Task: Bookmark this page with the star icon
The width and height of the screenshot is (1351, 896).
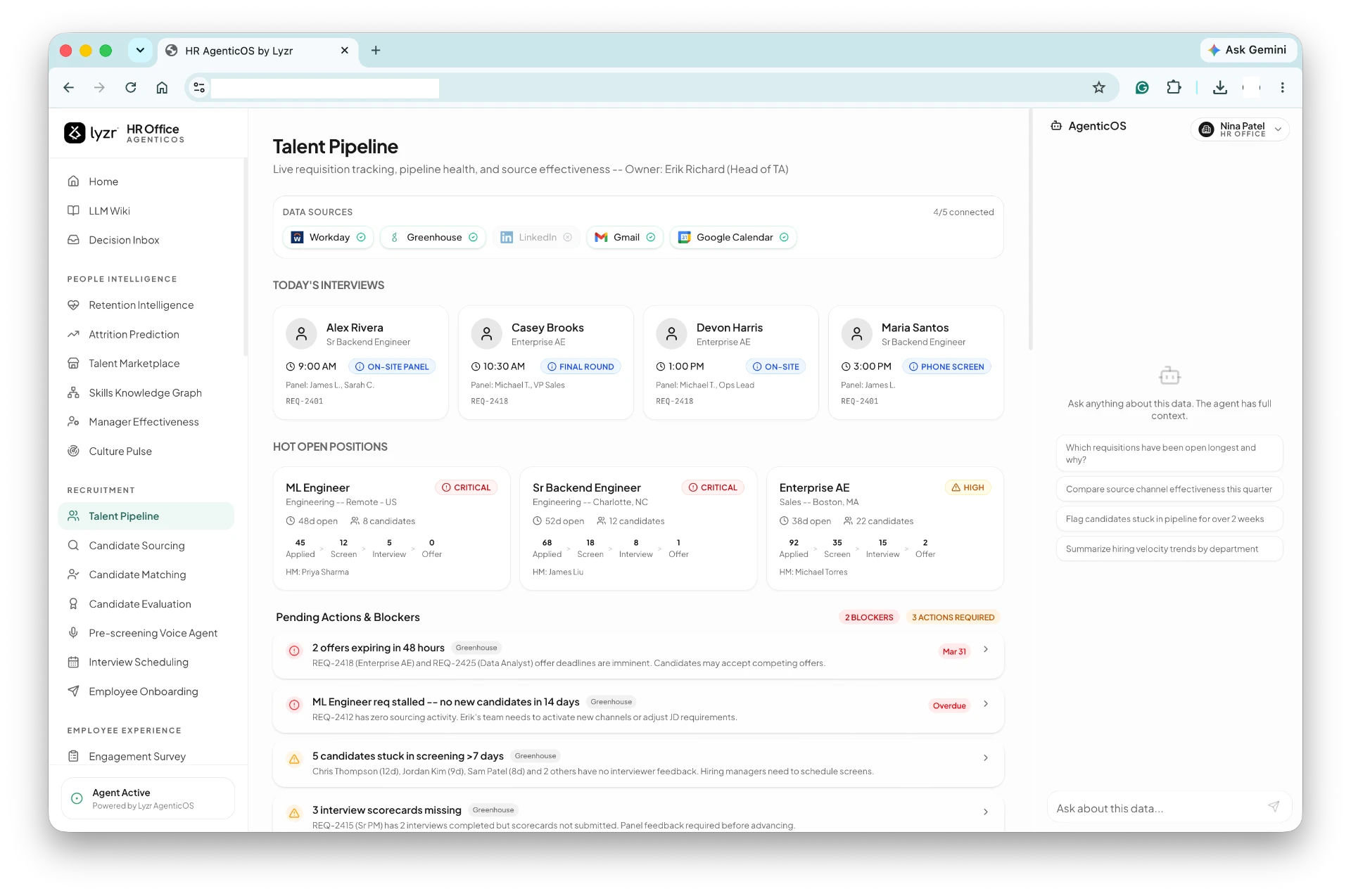Action: [x=1099, y=87]
